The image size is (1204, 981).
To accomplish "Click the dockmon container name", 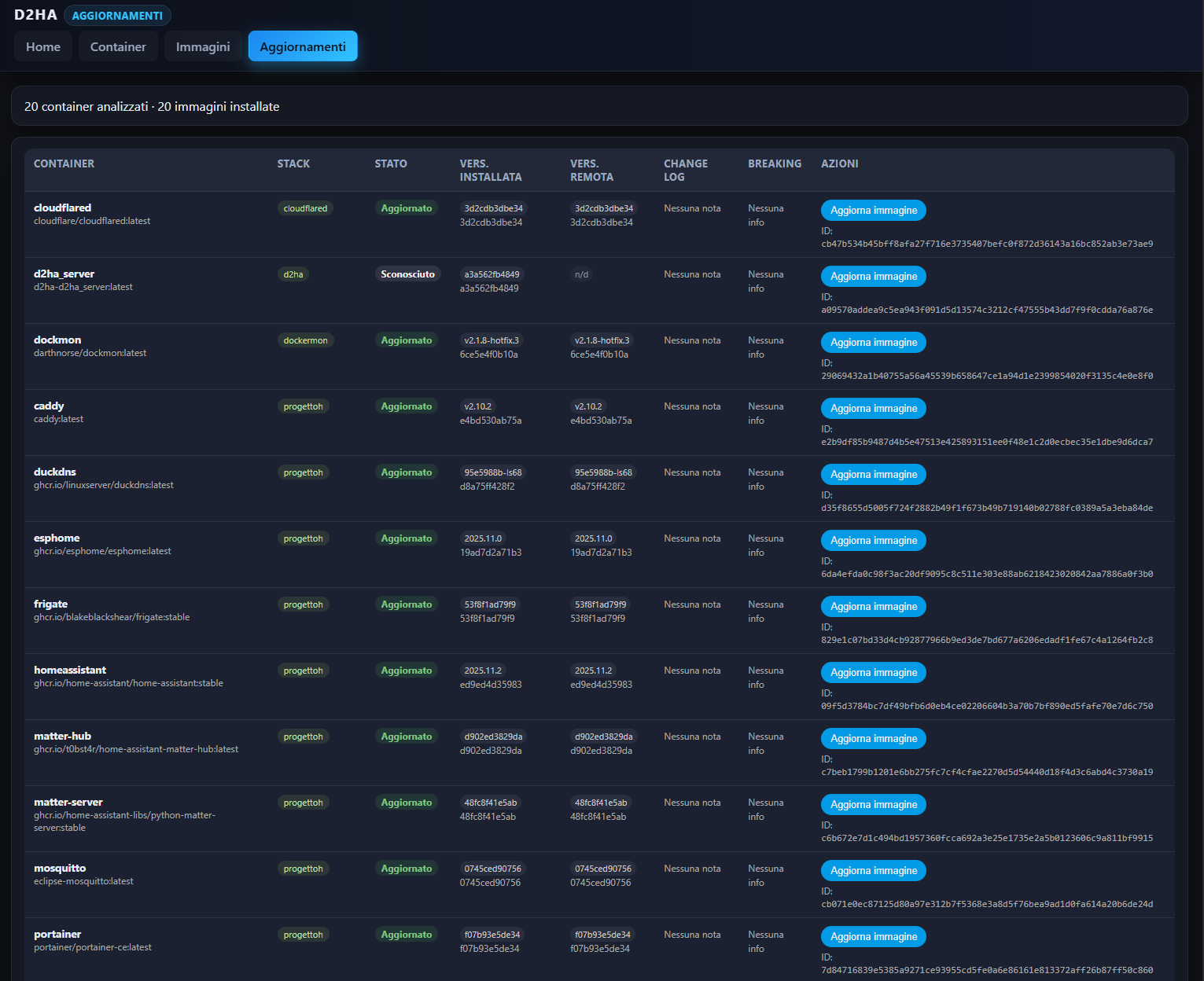I will (57, 340).
